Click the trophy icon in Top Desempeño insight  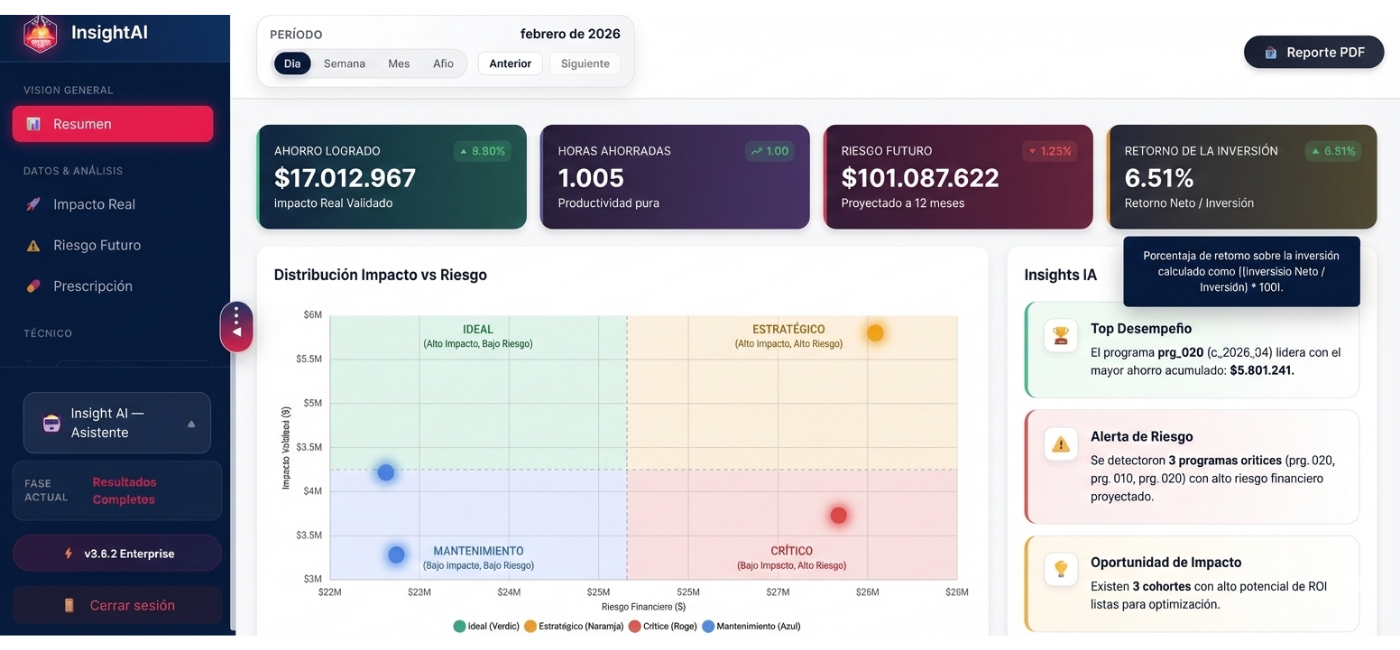tap(1060, 335)
